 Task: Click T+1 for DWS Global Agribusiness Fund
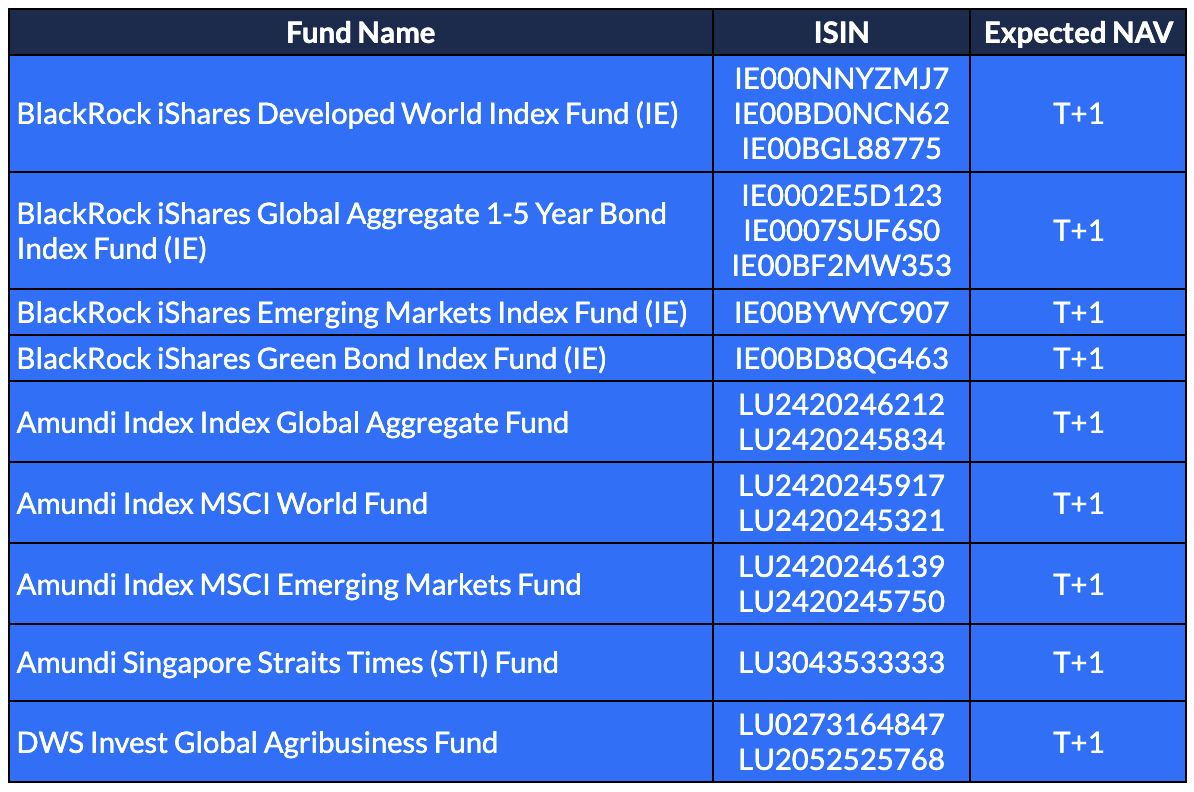tap(1078, 743)
